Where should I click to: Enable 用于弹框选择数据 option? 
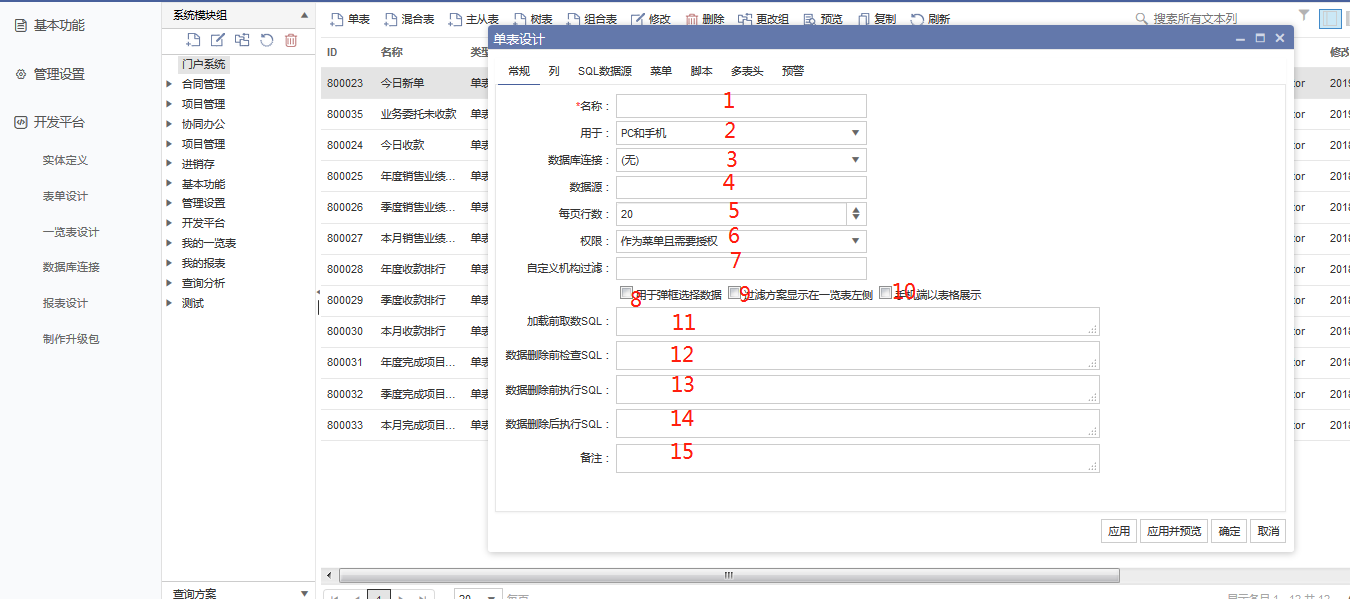[627, 293]
